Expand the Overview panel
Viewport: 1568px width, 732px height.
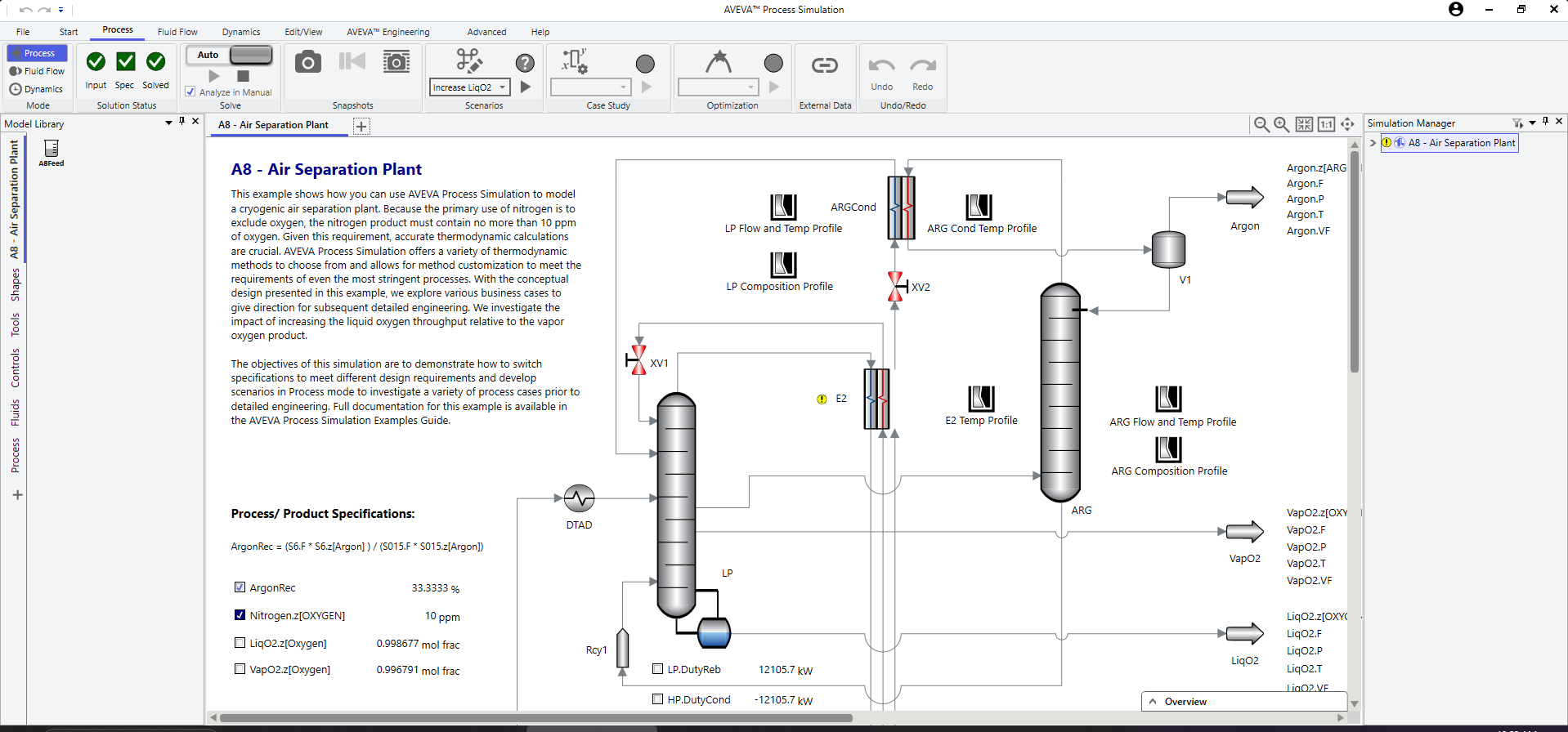pos(1153,702)
